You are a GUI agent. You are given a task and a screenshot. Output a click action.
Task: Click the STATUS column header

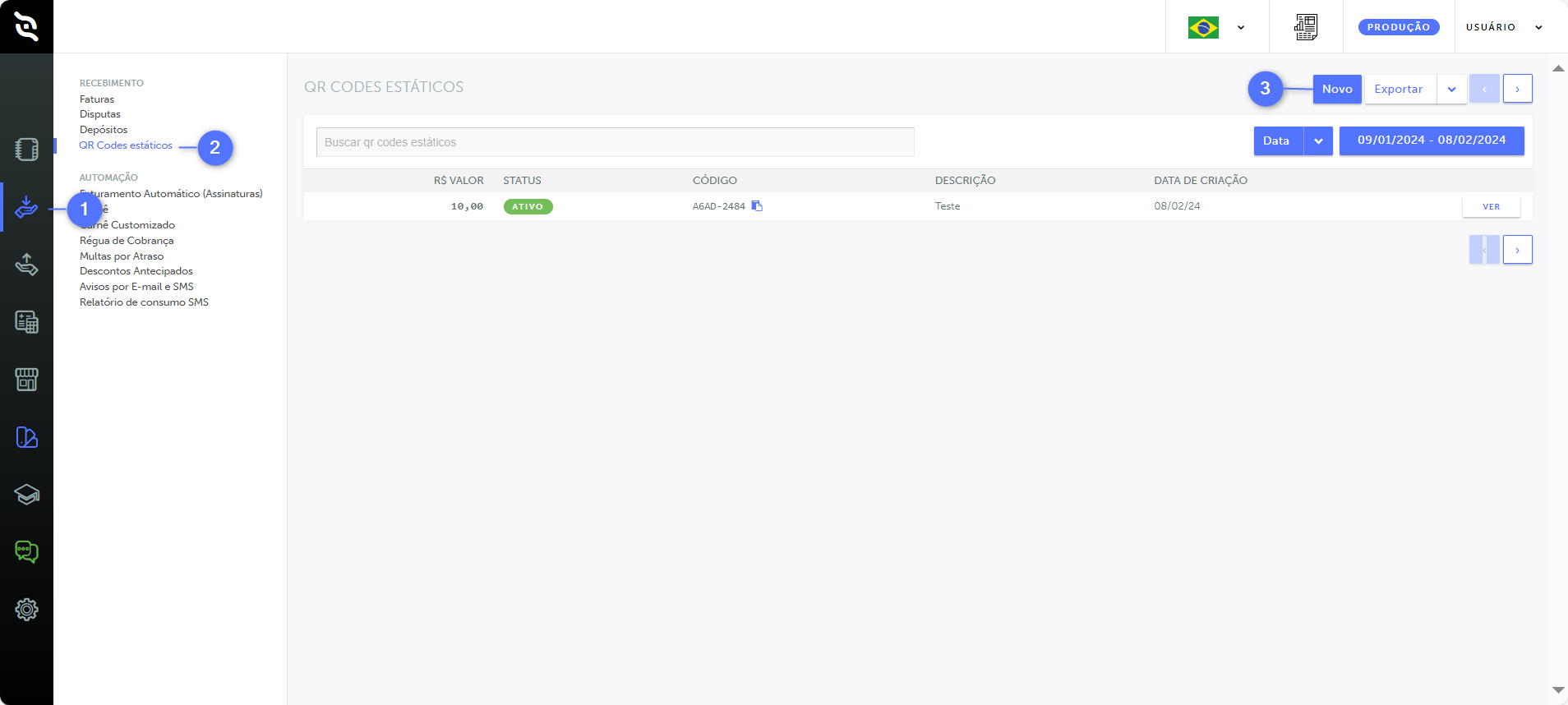click(x=522, y=181)
